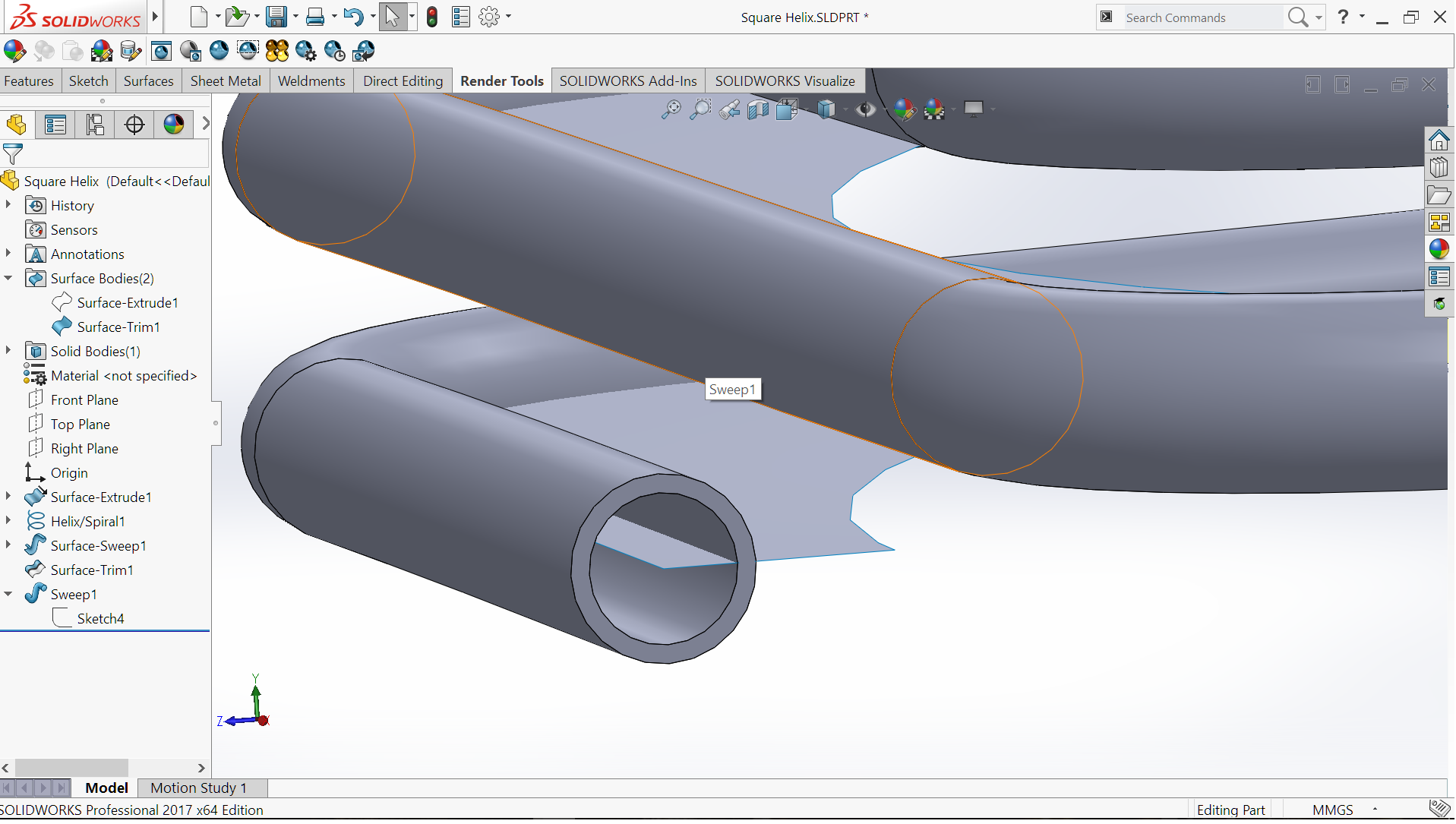Open the Options gear dropdown arrow
This screenshot has width=1456, height=824.
point(509,17)
